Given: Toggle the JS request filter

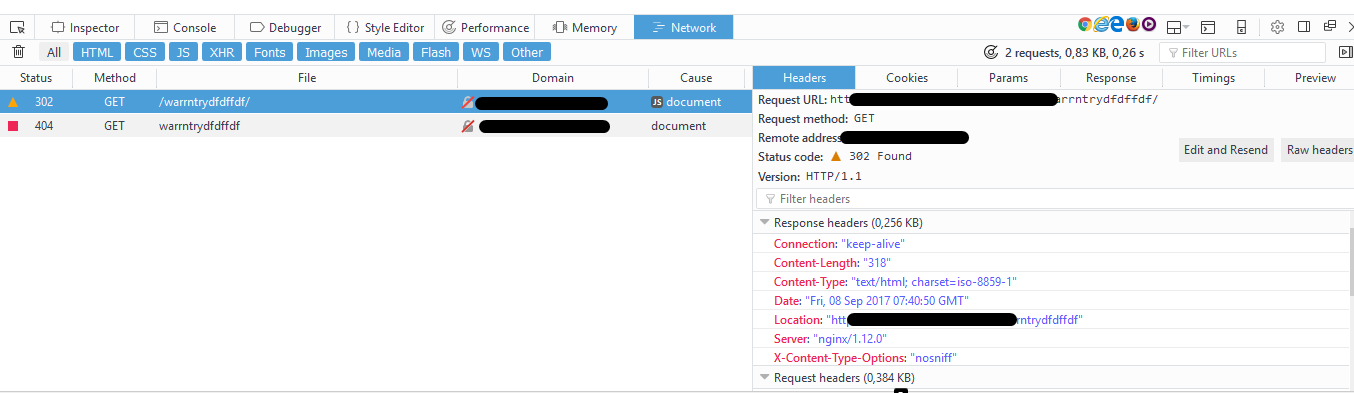Looking at the screenshot, I should pos(183,52).
